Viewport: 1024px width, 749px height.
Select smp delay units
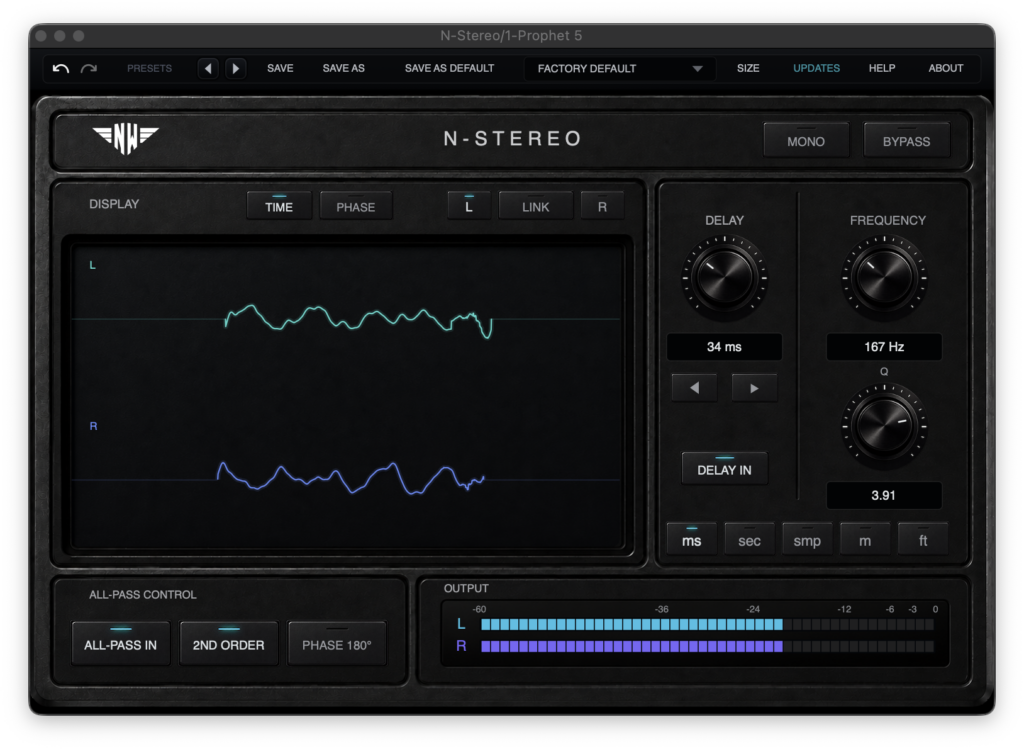tap(807, 539)
